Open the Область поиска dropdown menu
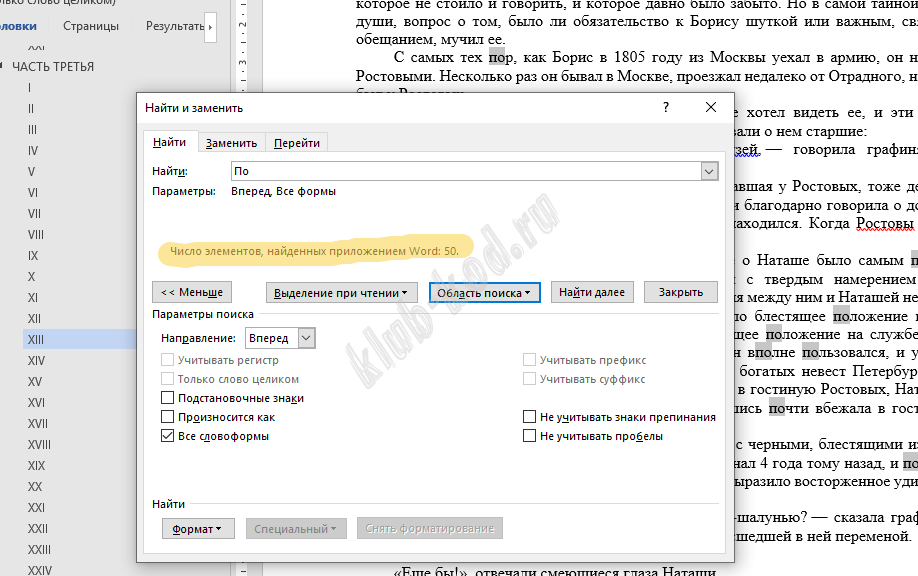The width and height of the screenshot is (918, 576). click(x=485, y=293)
